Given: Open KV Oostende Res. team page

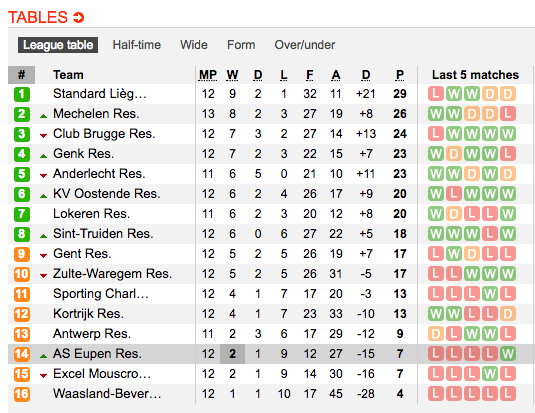Looking at the screenshot, I should [106, 194].
